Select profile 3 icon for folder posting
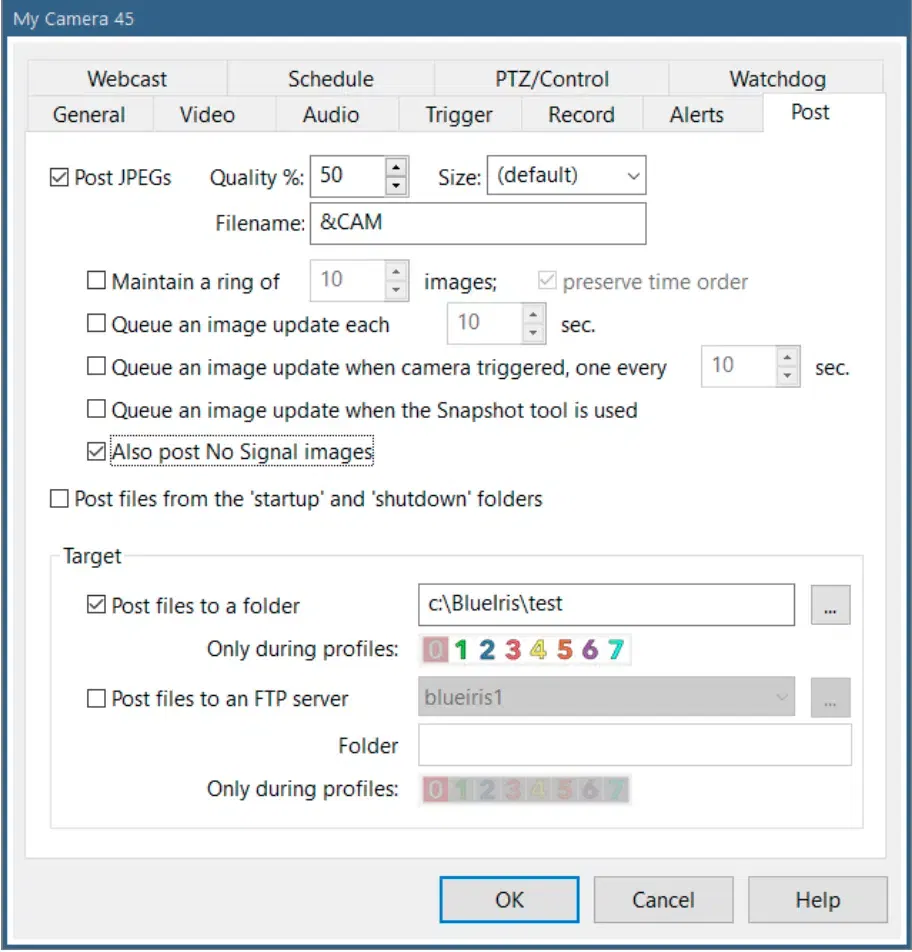The height and width of the screenshot is (952, 912). (x=513, y=651)
